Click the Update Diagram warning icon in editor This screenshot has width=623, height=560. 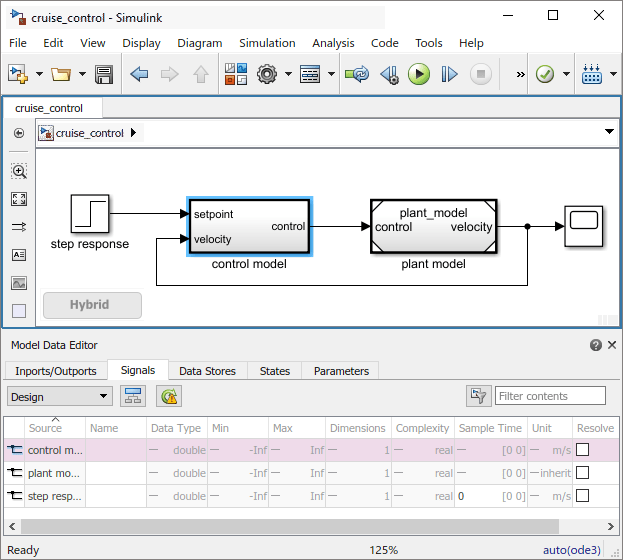pos(169,396)
